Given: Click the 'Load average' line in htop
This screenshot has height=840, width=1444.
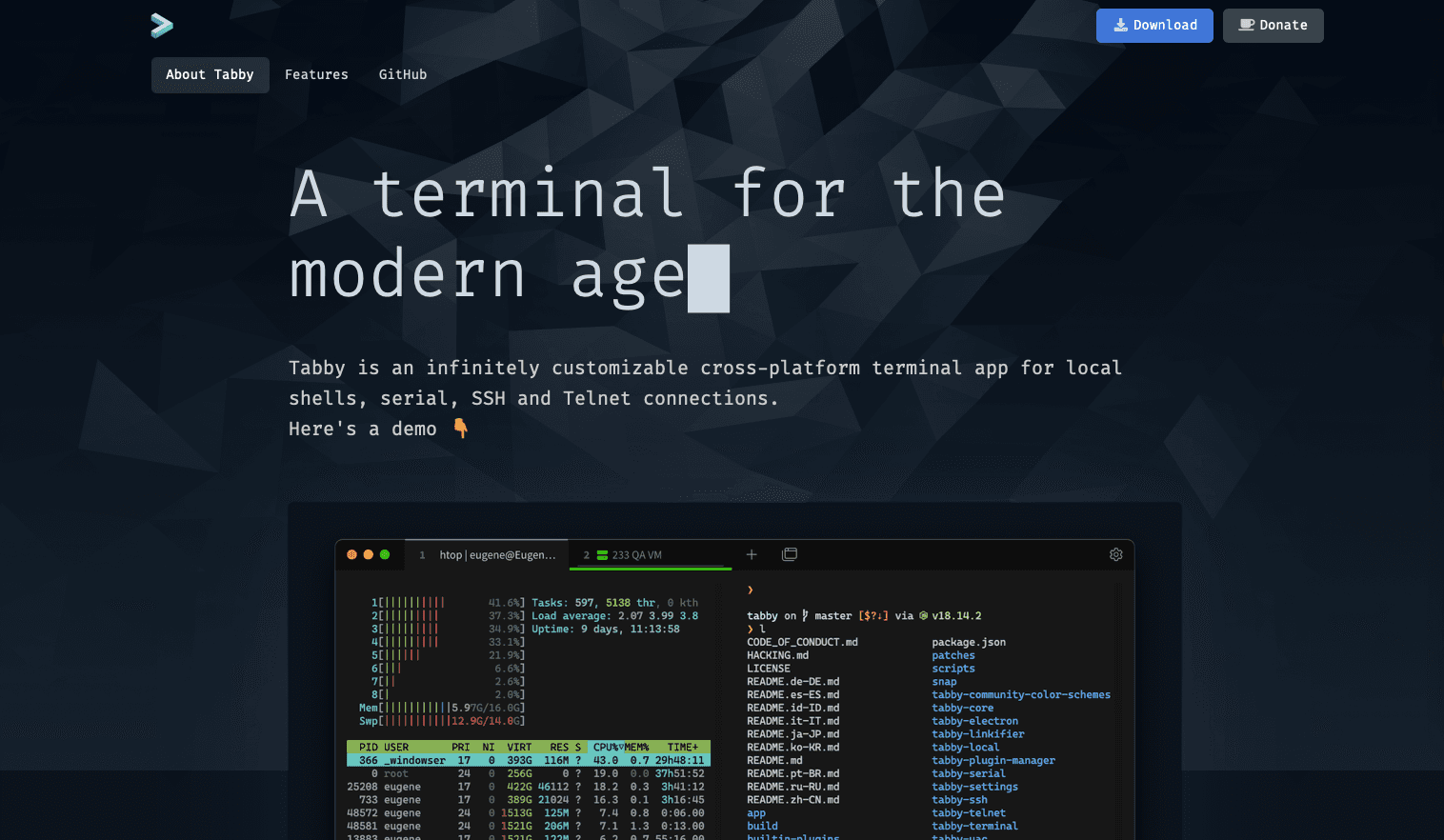Looking at the screenshot, I should [615, 616].
